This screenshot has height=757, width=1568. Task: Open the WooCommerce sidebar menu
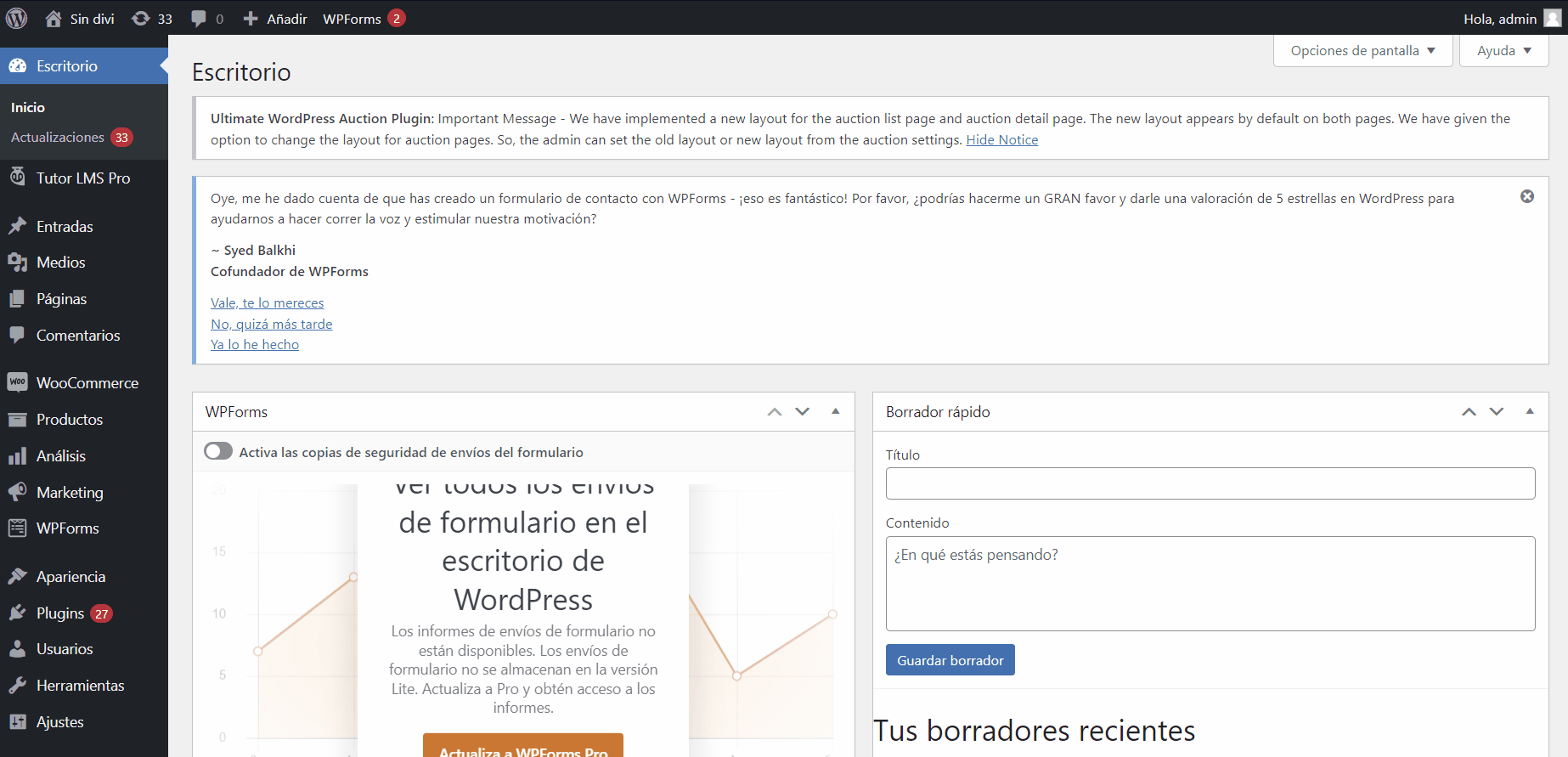(87, 383)
